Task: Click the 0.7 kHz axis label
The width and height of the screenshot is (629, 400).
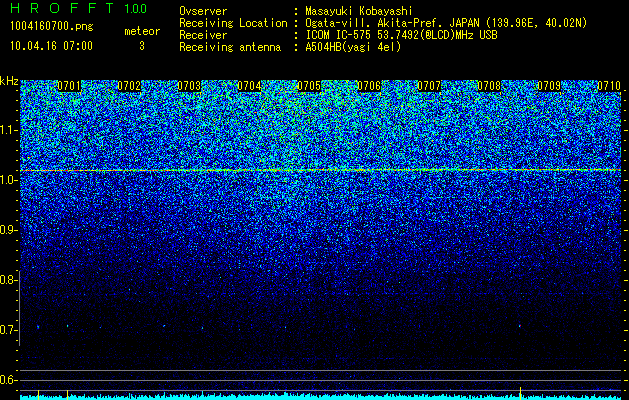Action: point(9,330)
